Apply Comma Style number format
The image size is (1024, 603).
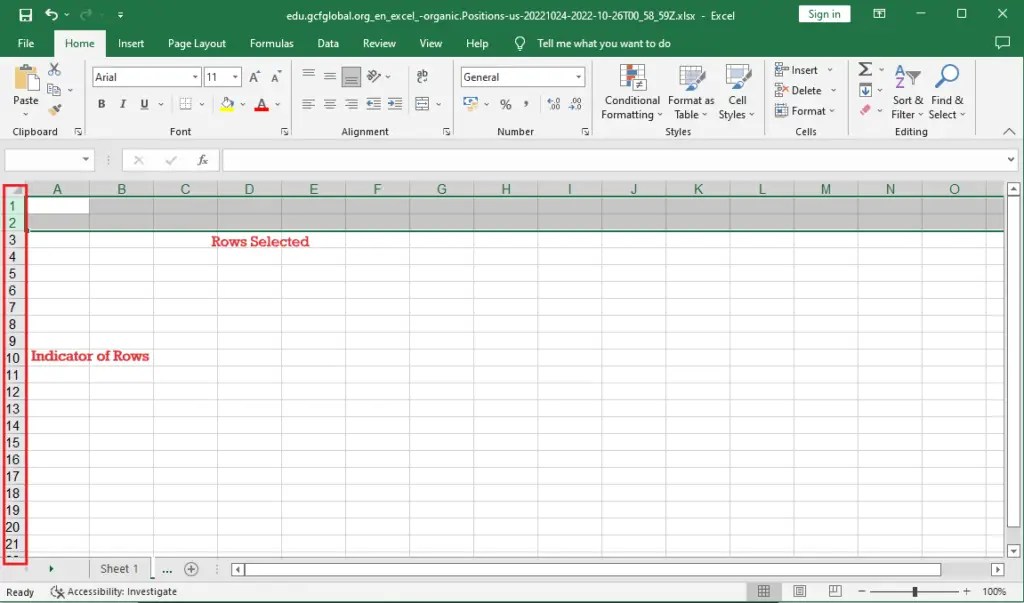click(526, 105)
